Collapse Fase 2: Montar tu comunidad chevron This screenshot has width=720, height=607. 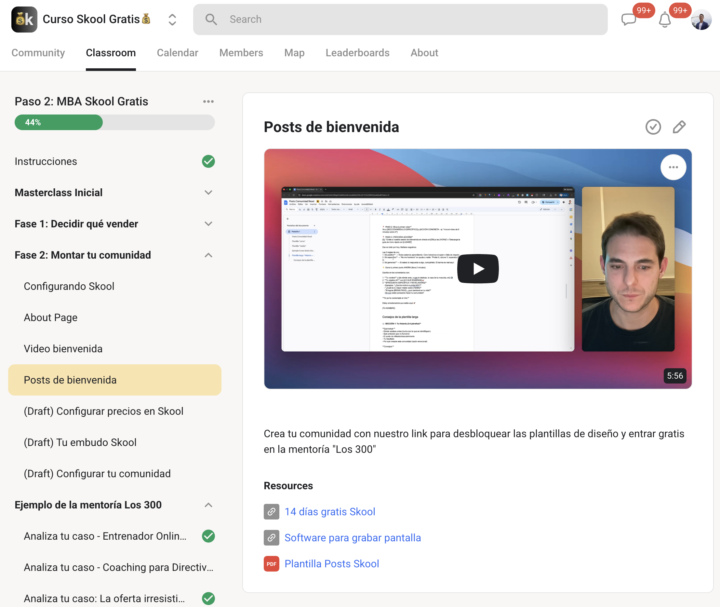point(208,255)
